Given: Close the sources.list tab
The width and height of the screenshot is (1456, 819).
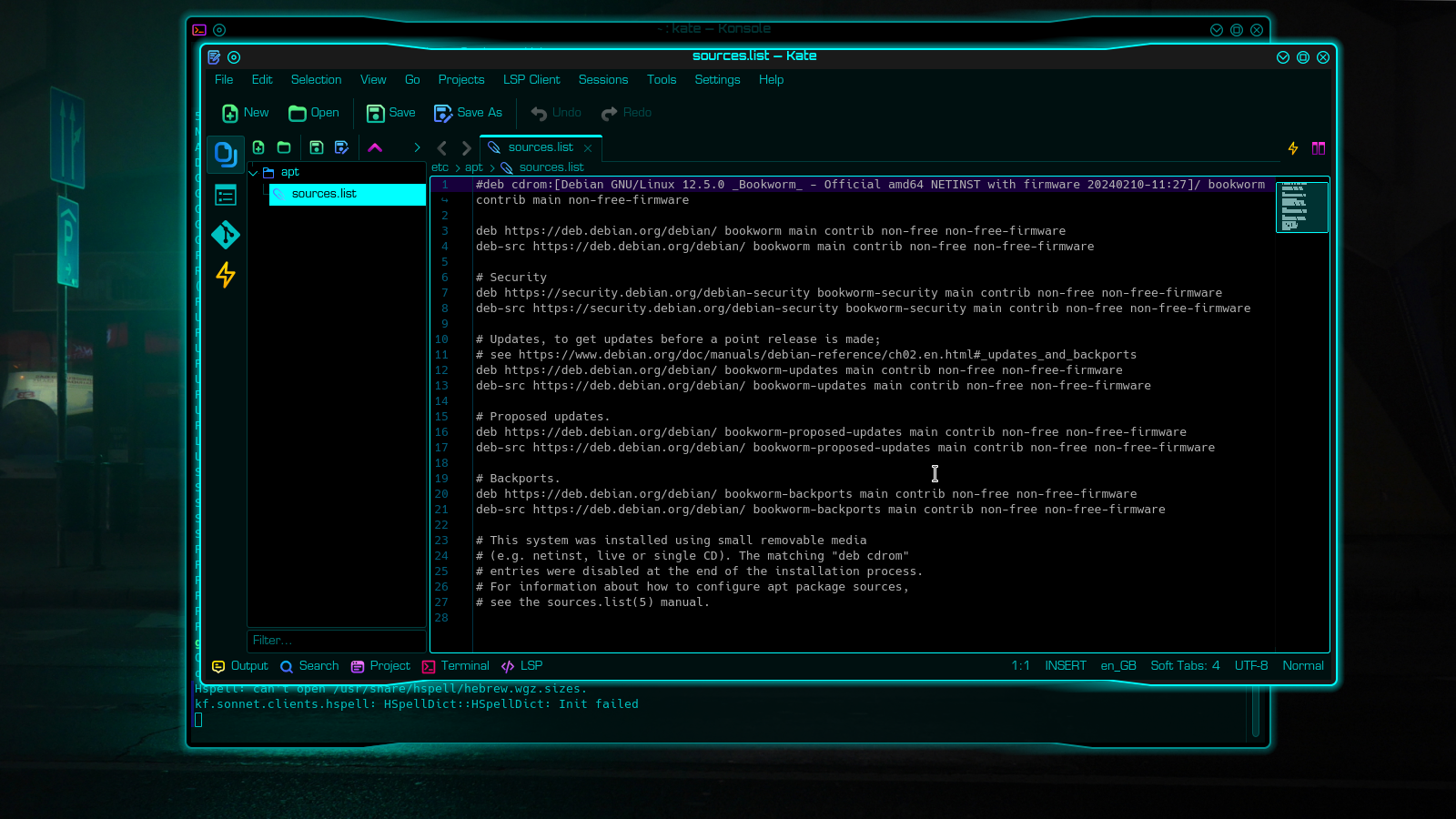Looking at the screenshot, I should coord(588,148).
